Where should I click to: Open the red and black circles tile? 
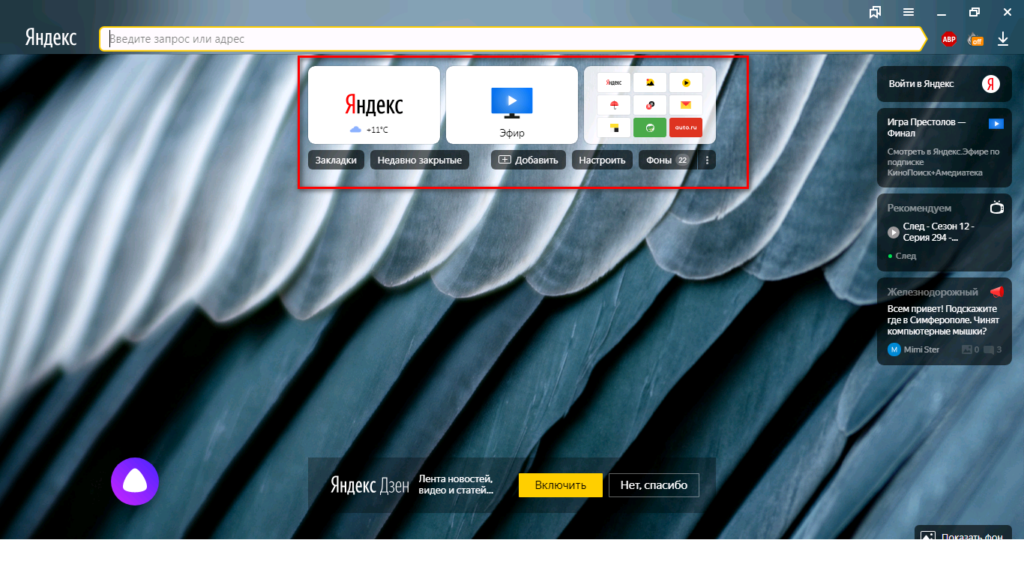tap(650, 104)
